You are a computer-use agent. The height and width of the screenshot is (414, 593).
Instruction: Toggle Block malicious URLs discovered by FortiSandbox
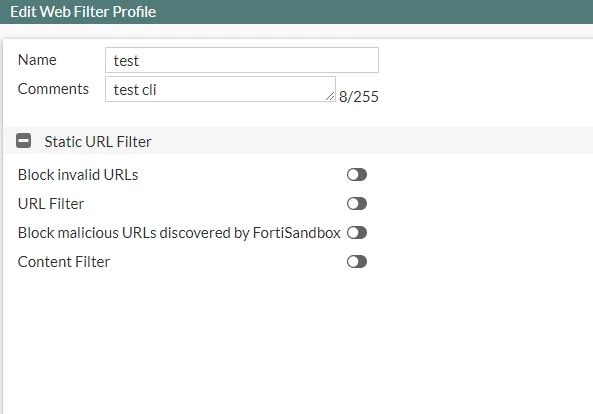pos(357,233)
